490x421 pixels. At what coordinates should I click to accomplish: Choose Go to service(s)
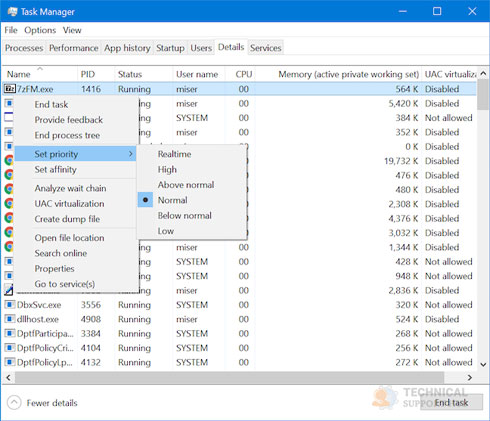point(65,284)
